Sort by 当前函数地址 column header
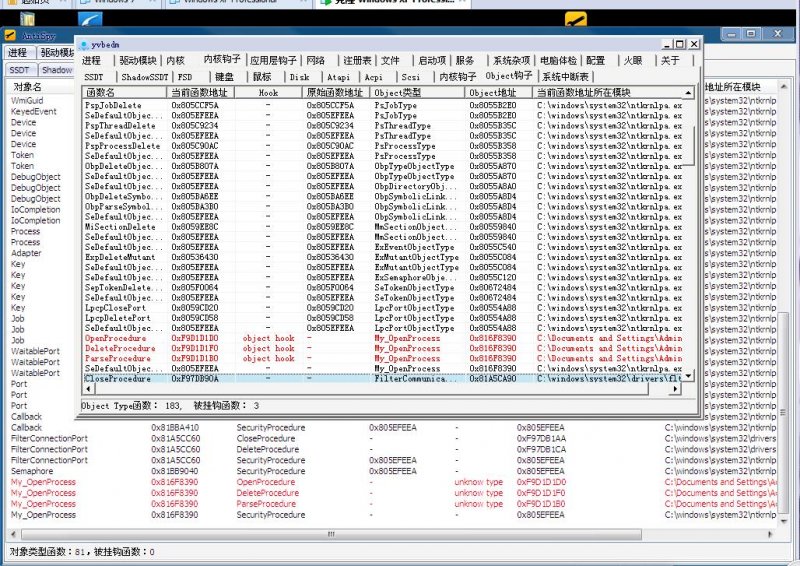The image size is (800, 566). click(x=200, y=92)
